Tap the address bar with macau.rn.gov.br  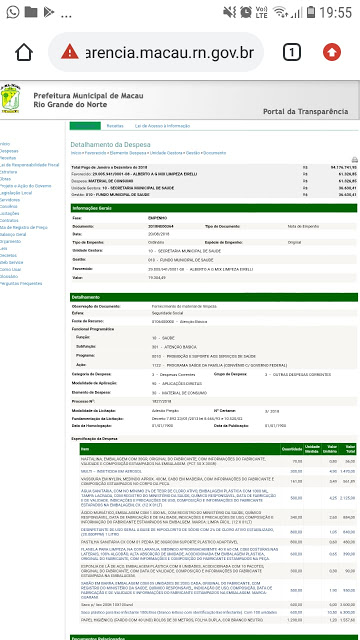point(156,52)
